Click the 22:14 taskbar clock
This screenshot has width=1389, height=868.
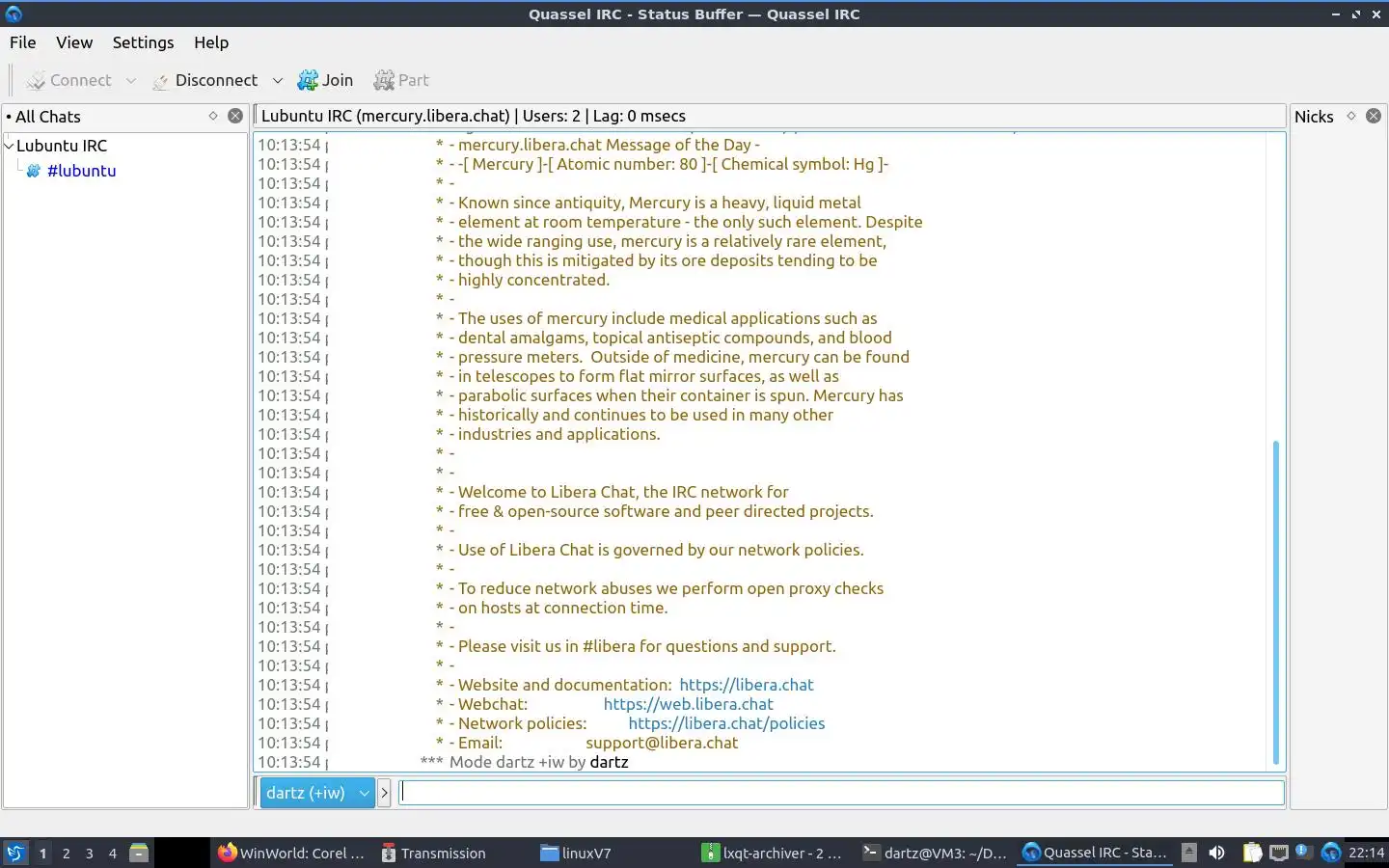click(x=1366, y=853)
